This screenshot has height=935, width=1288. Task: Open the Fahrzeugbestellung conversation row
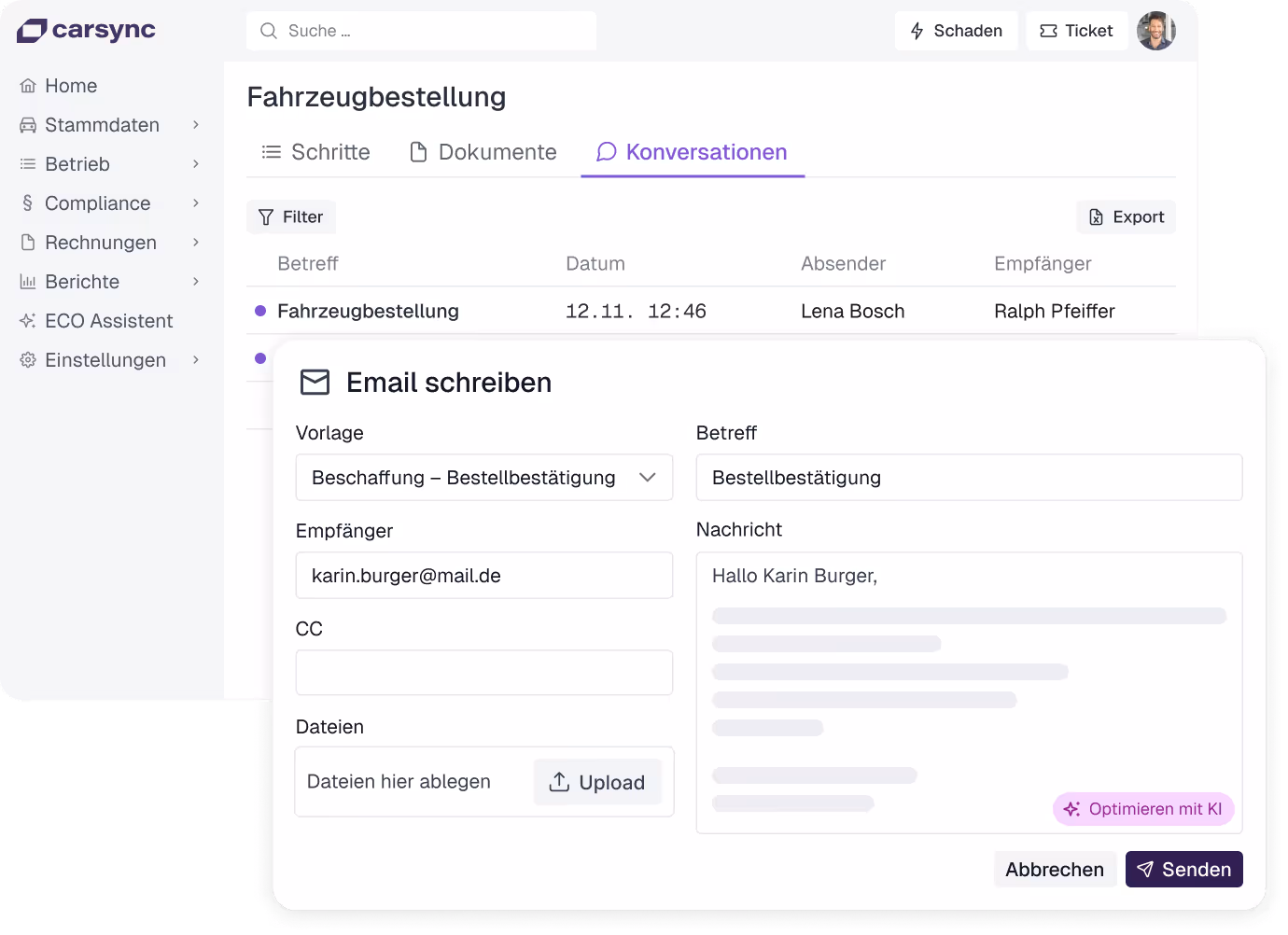pyautogui.click(x=711, y=311)
